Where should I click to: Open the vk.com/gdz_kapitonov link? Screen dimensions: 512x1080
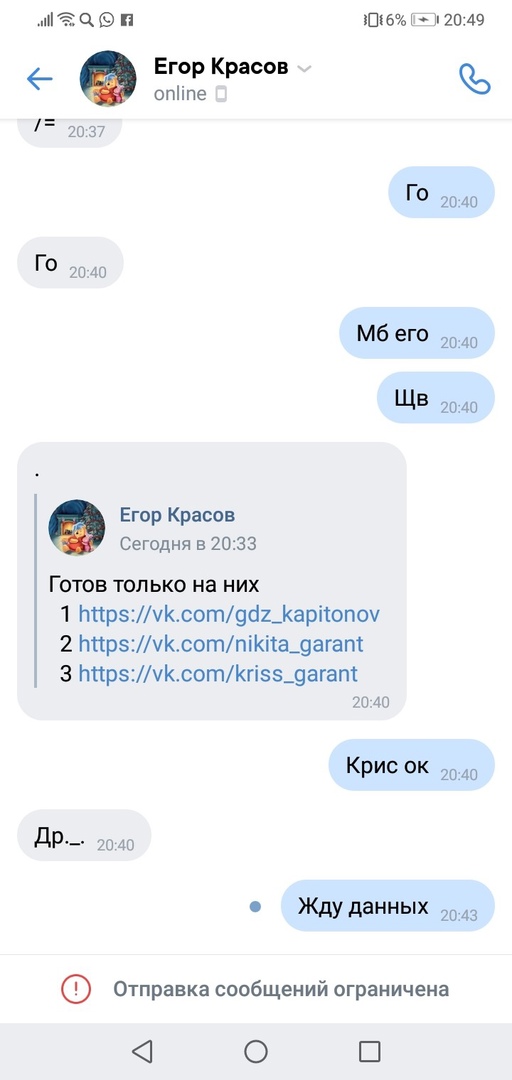click(x=229, y=614)
